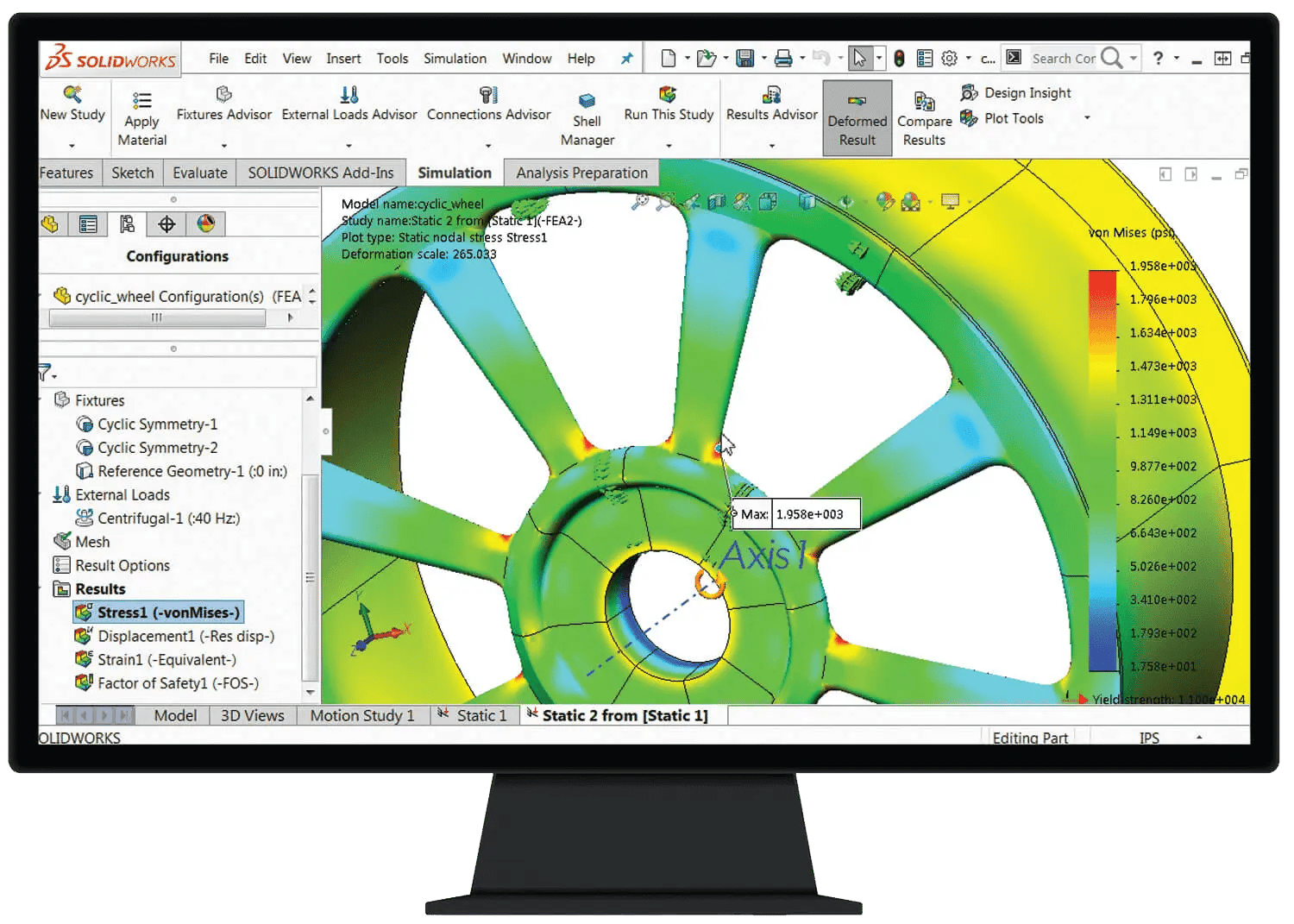Open File Properties icon in title bar
1294x924 pixels.
[x=925, y=58]
